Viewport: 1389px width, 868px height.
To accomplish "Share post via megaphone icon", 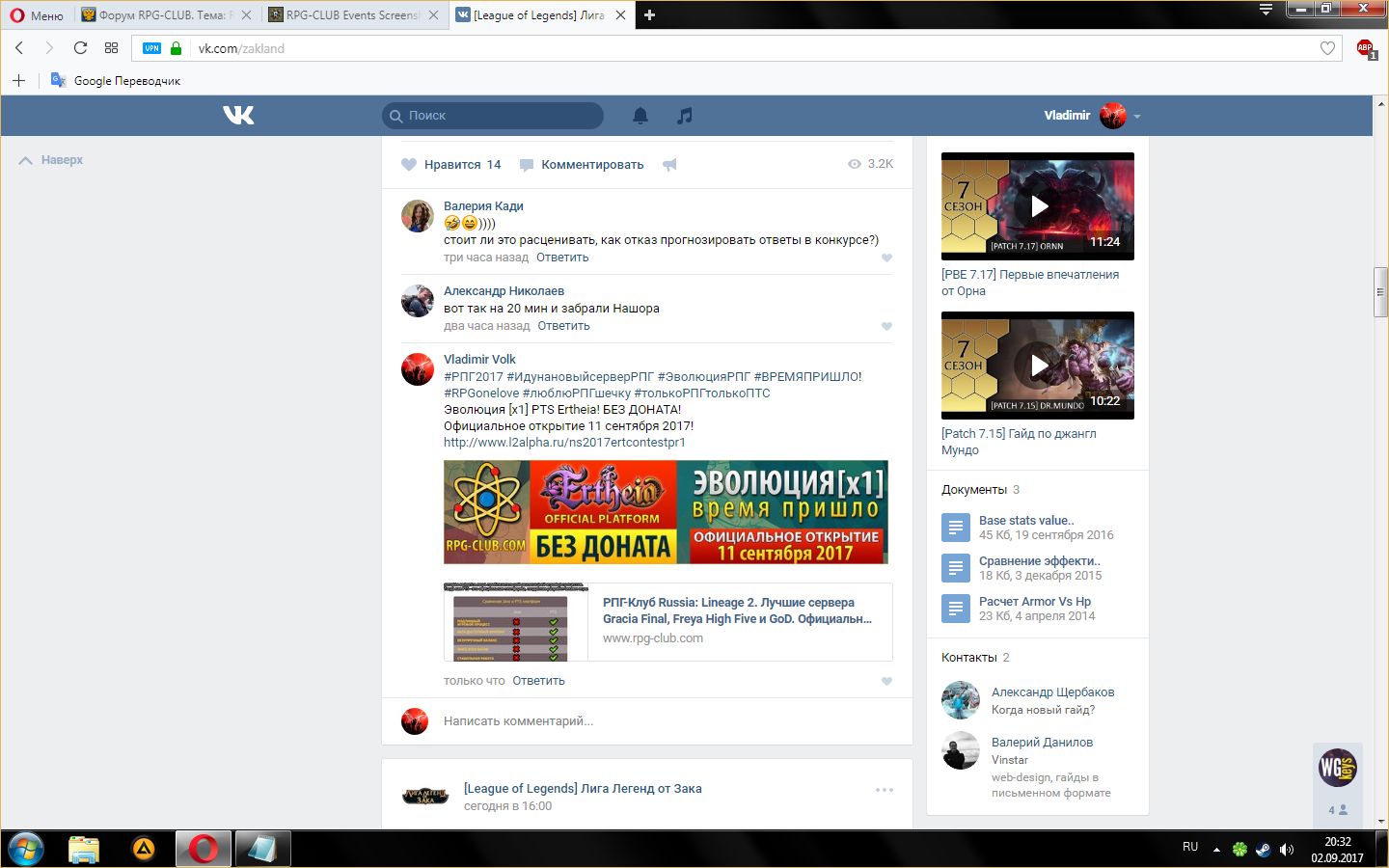I will click(669, 165).
